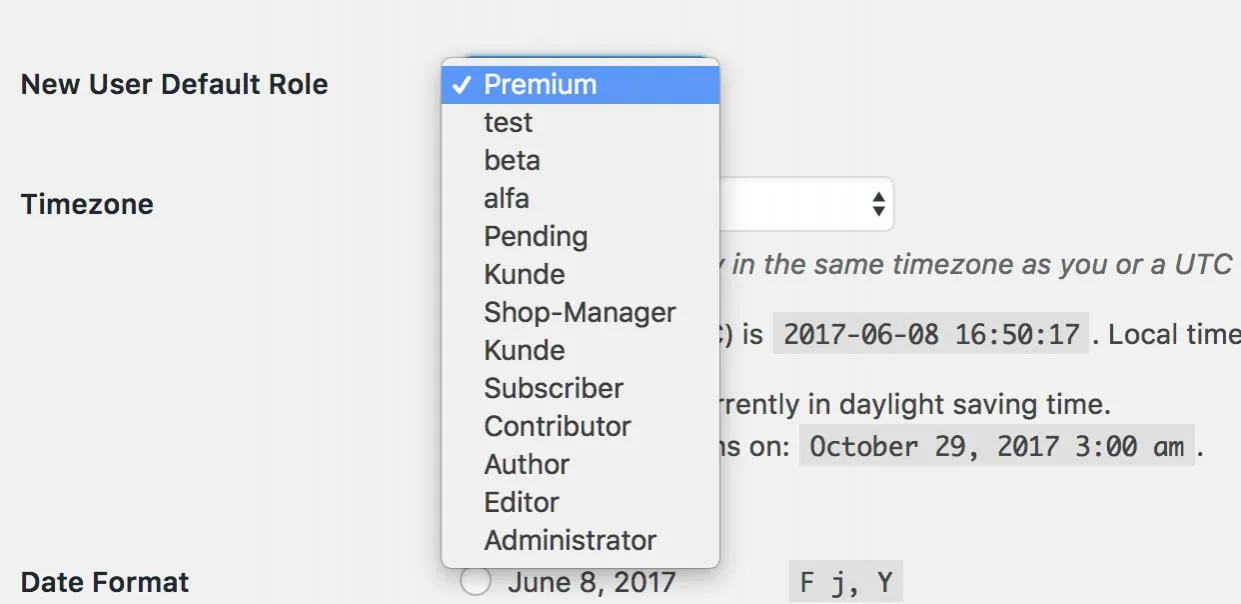Viewport: 1241px width, 604px height.
Task: Select Premium role option with checkmark
Action: (x=580, y=84)
